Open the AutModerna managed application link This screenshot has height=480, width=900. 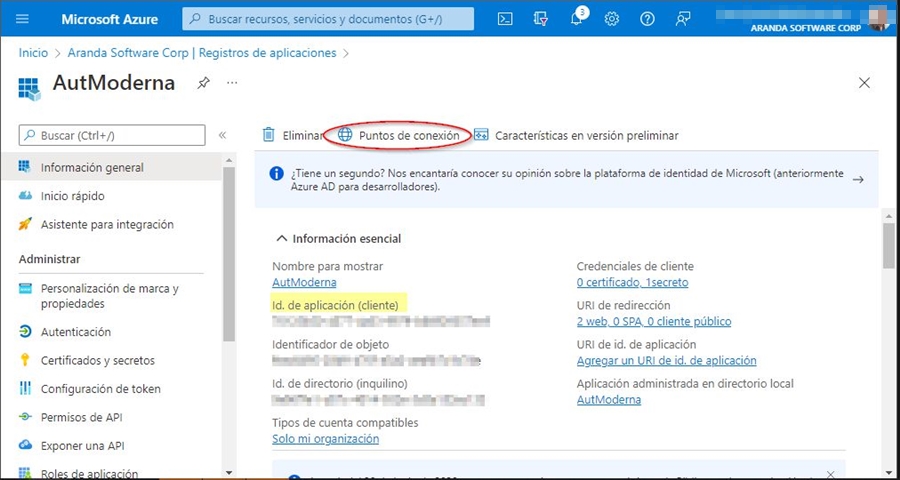[x=609, y=400]
